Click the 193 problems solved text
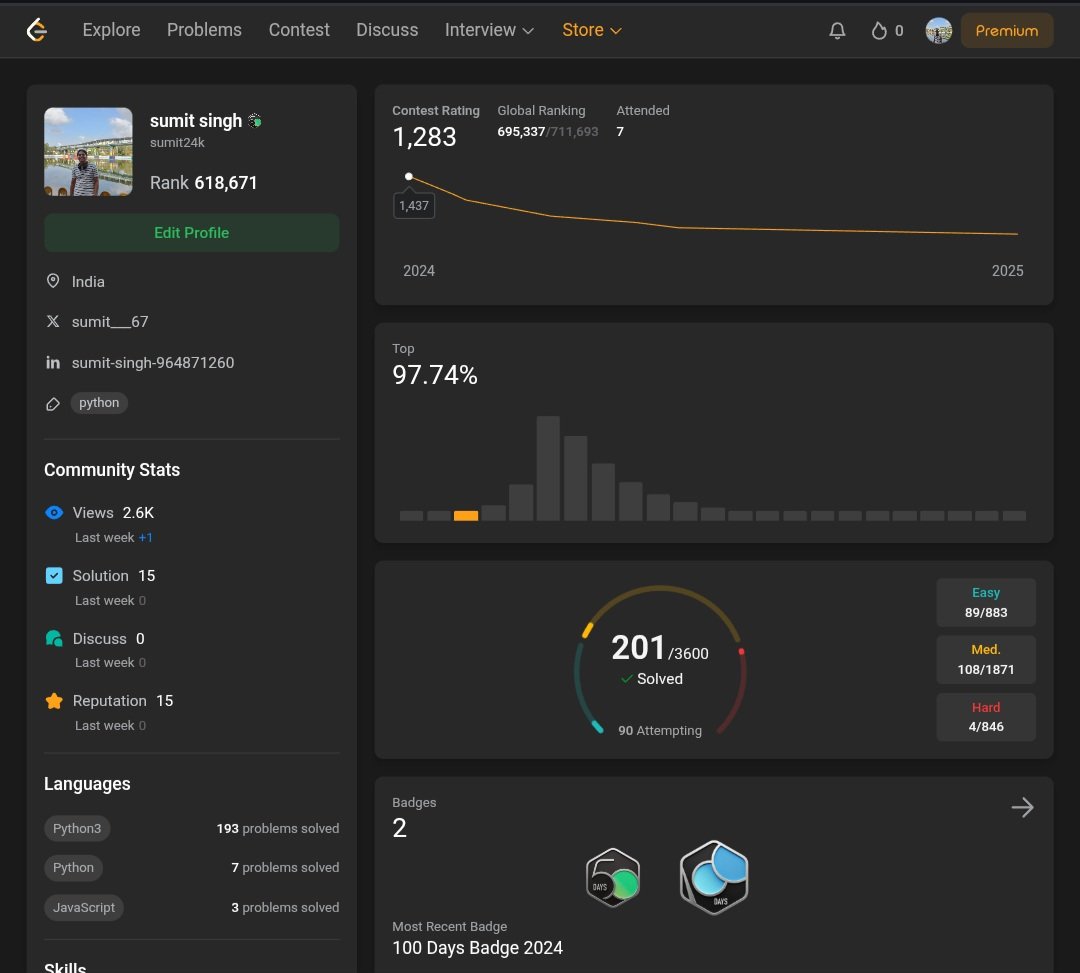This screenshot has height=973, width=1080. pos(278,828)
